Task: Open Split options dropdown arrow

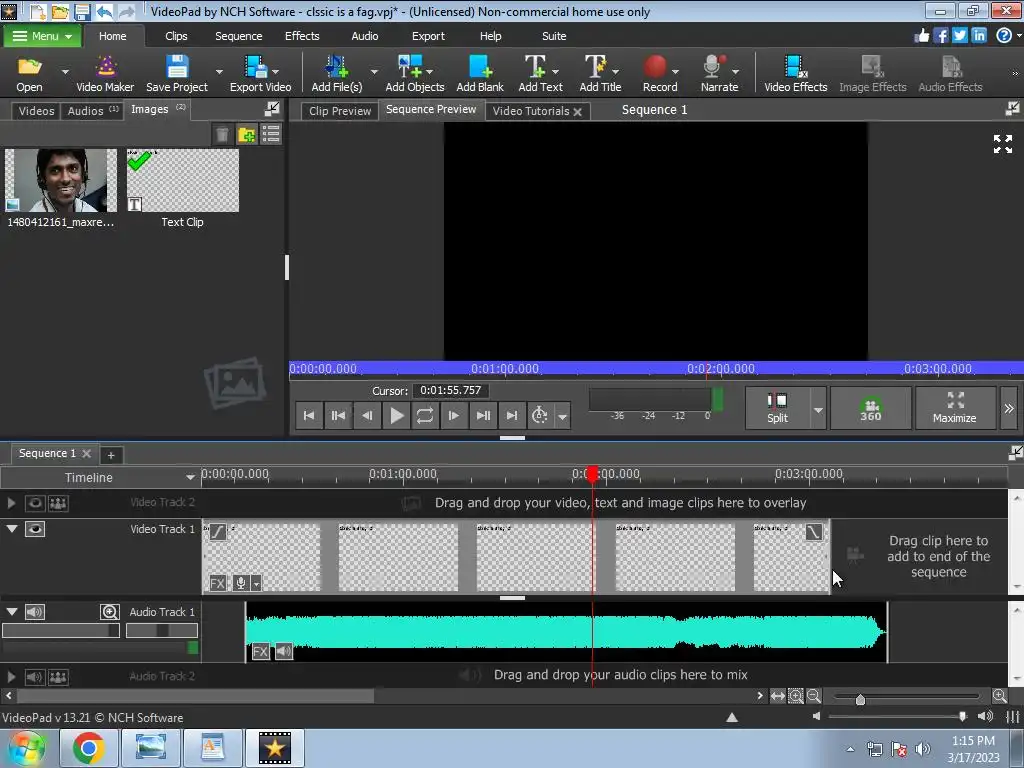Action: [x=818, y=409]
